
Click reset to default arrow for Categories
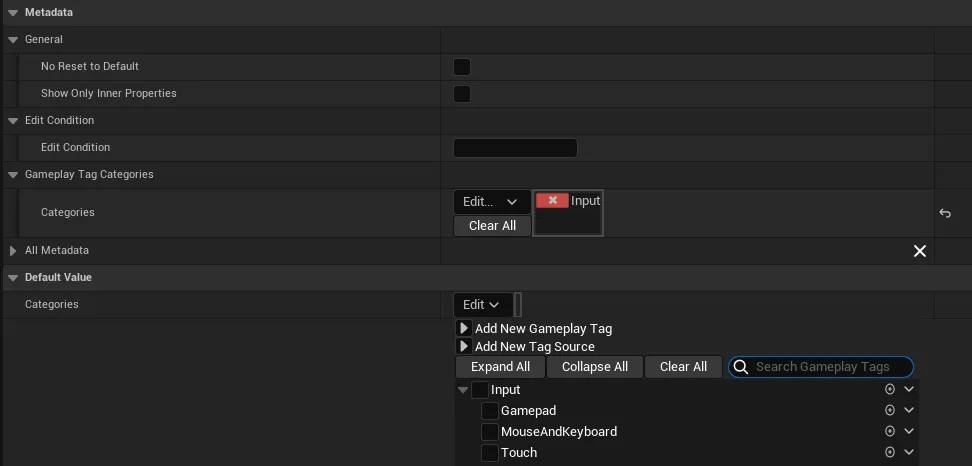pyautogui.click(x=945, y=213)
